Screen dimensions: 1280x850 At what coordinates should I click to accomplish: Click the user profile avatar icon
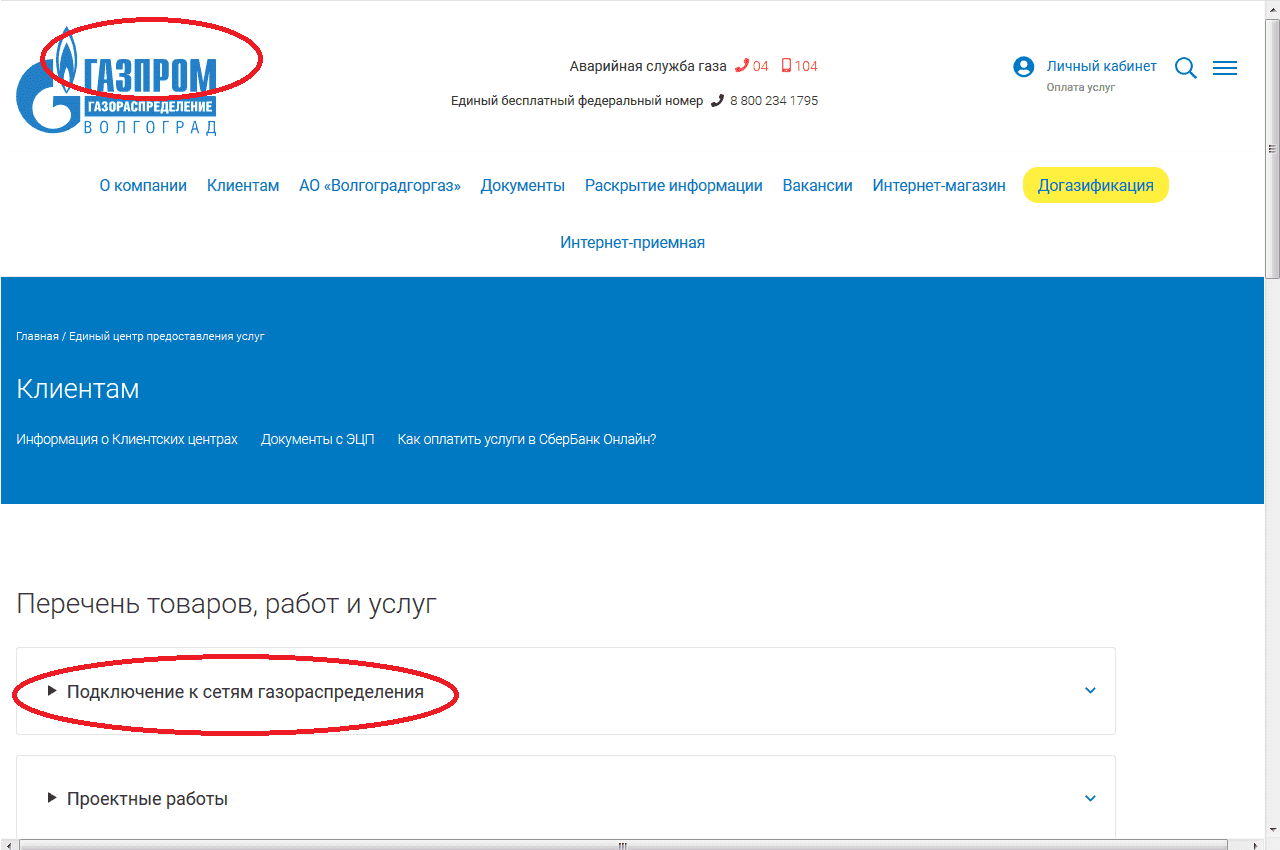(1023, 67)
